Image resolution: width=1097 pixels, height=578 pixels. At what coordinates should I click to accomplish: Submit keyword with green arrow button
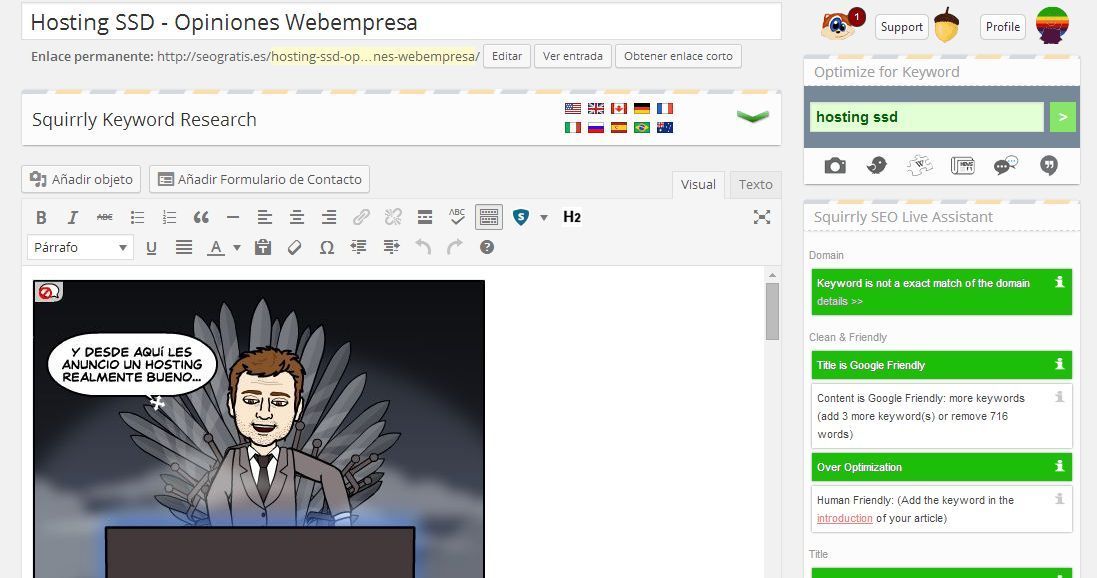pyautogui.click(x=1062, y=117)
